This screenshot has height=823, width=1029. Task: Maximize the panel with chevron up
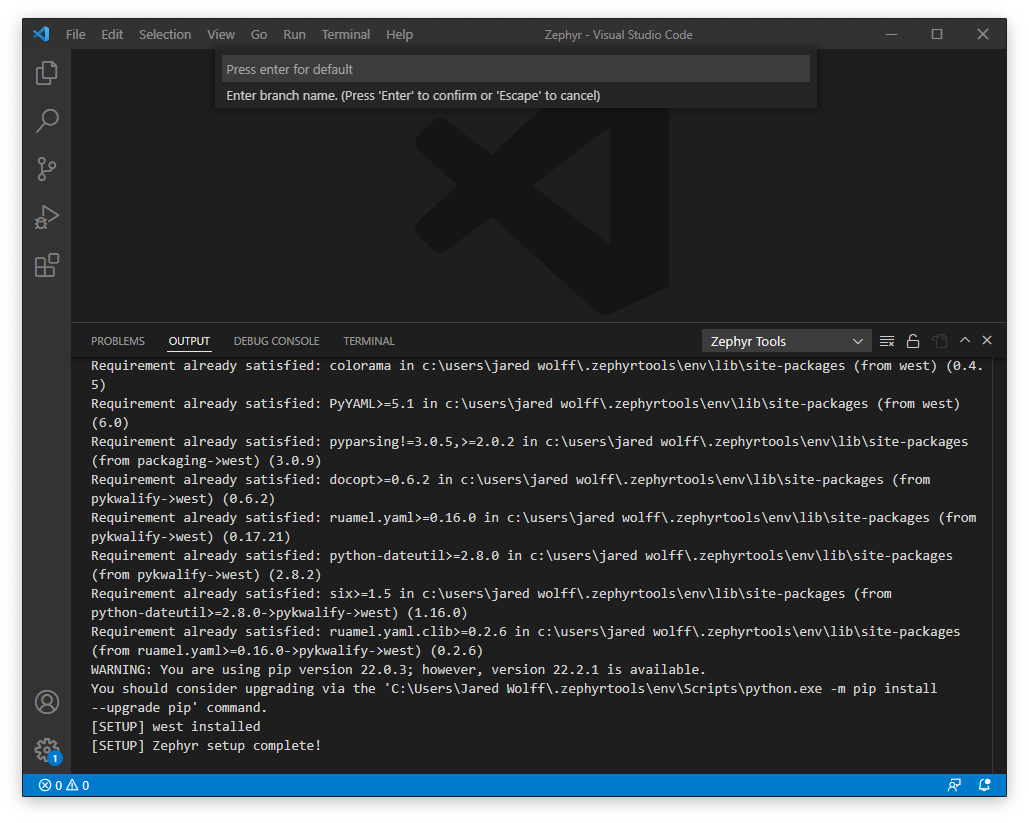point(965,340)
